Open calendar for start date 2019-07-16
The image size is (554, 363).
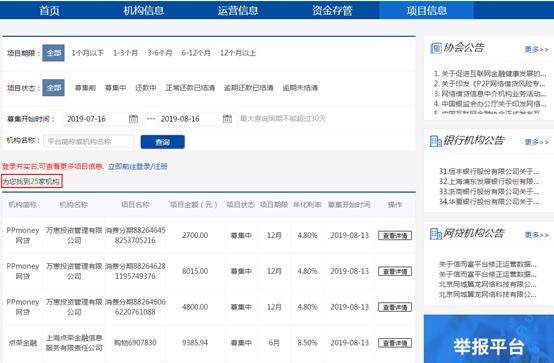[133, 119]
